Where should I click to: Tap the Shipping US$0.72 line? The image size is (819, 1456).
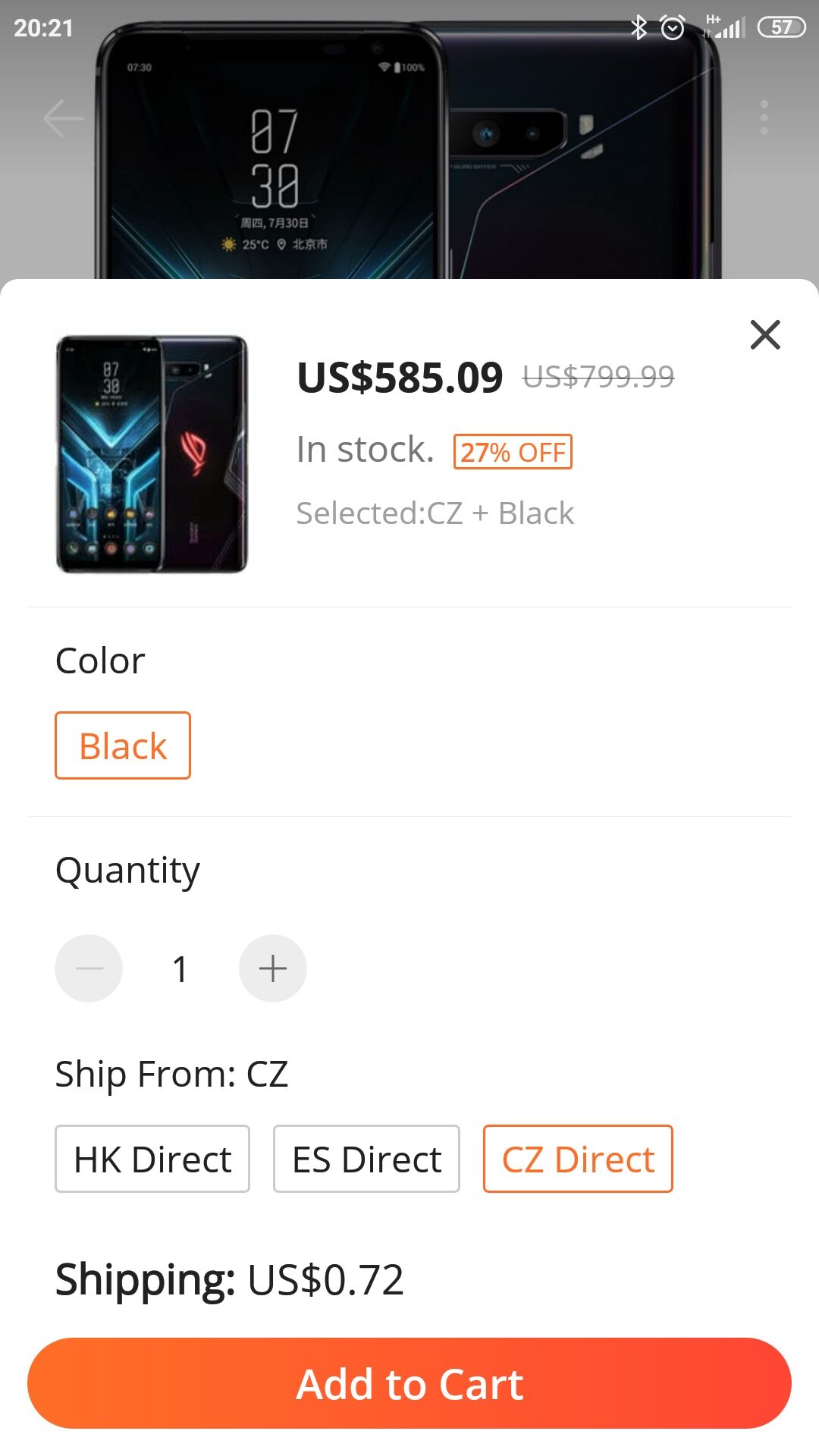tap(229, 1280)
